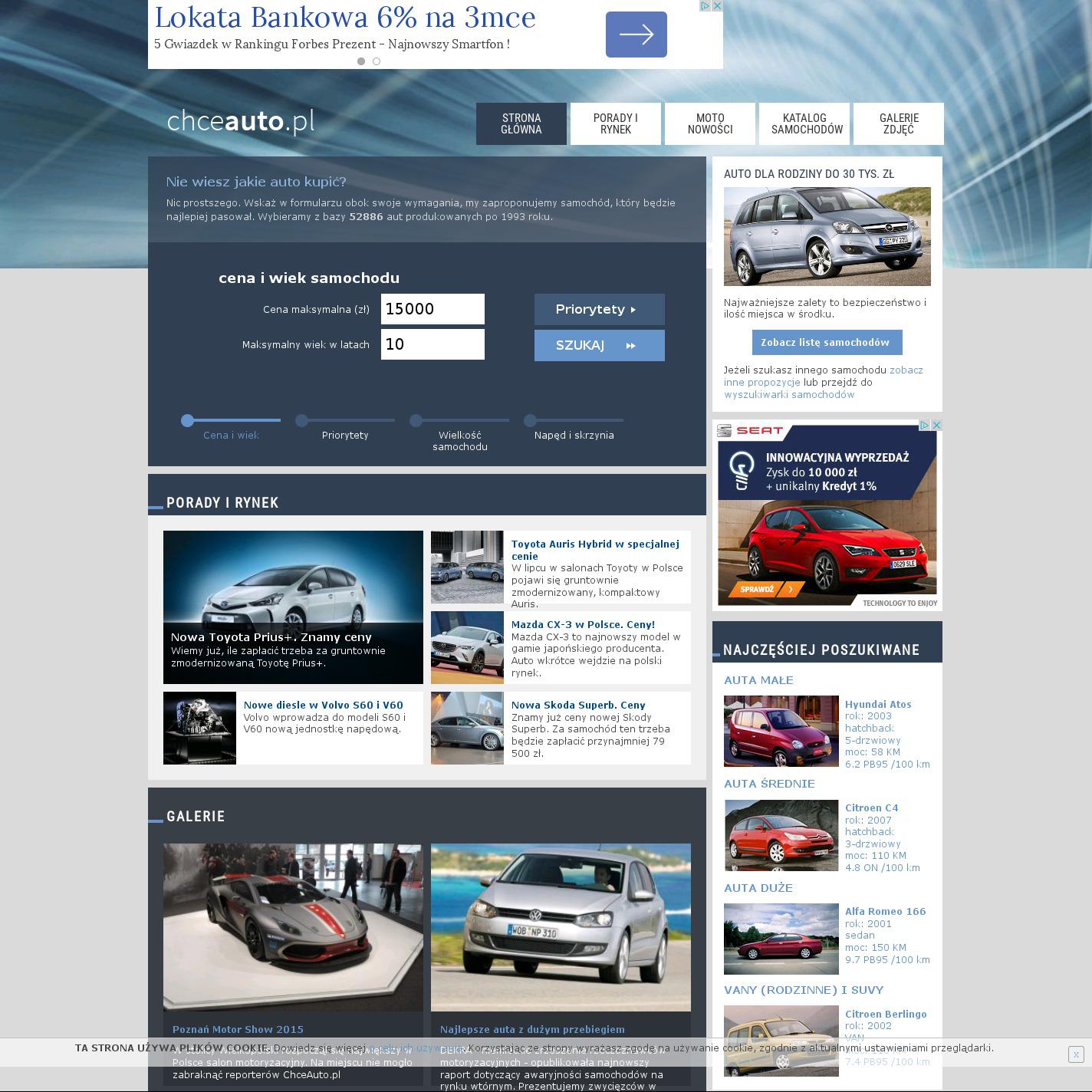The image size is (1092, 1092).
Task: Open the Opel Zafira family car photo
Action: (x=827, y=236)
